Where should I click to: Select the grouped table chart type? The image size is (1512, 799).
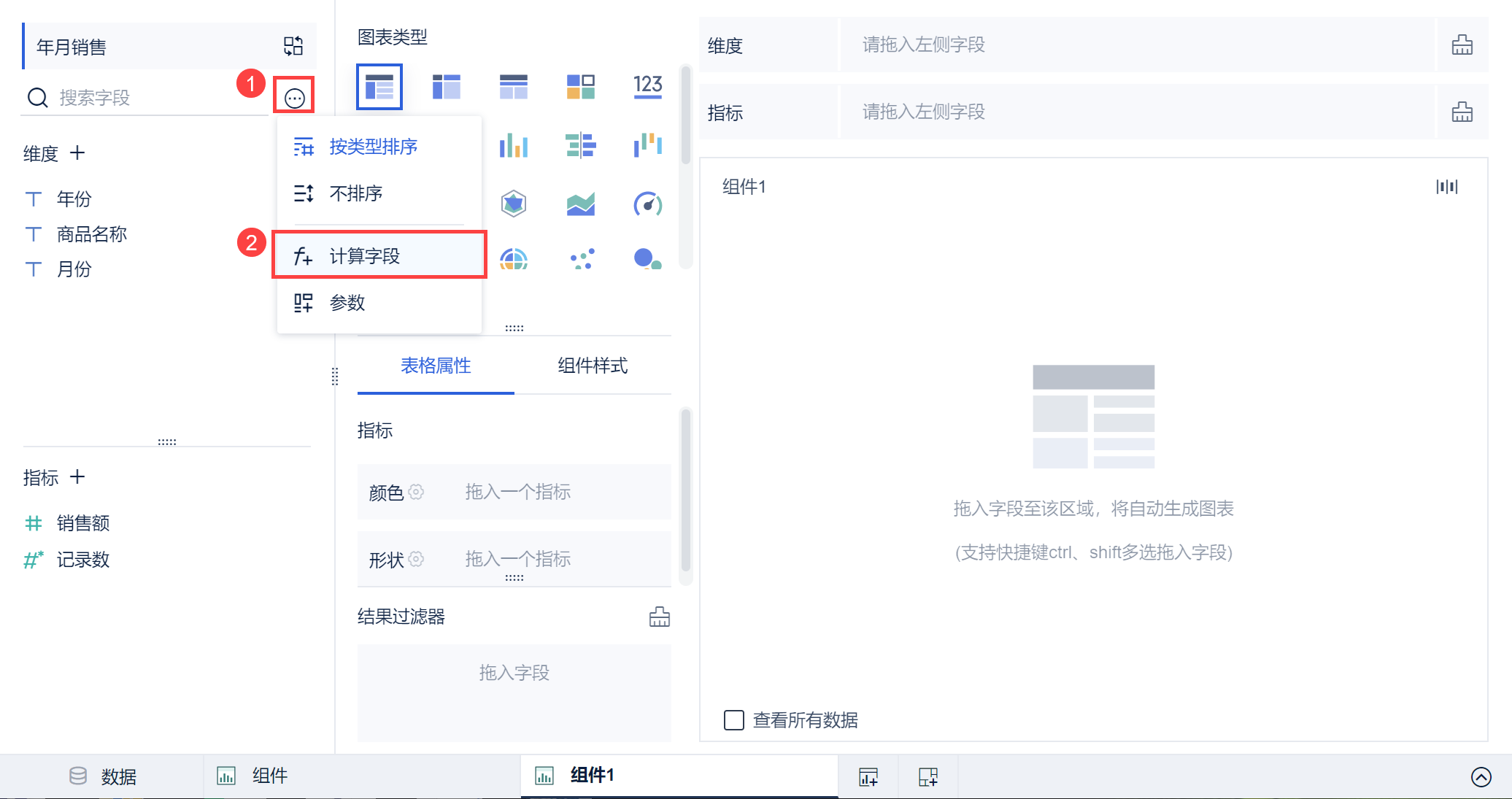[x=379, y=87]
